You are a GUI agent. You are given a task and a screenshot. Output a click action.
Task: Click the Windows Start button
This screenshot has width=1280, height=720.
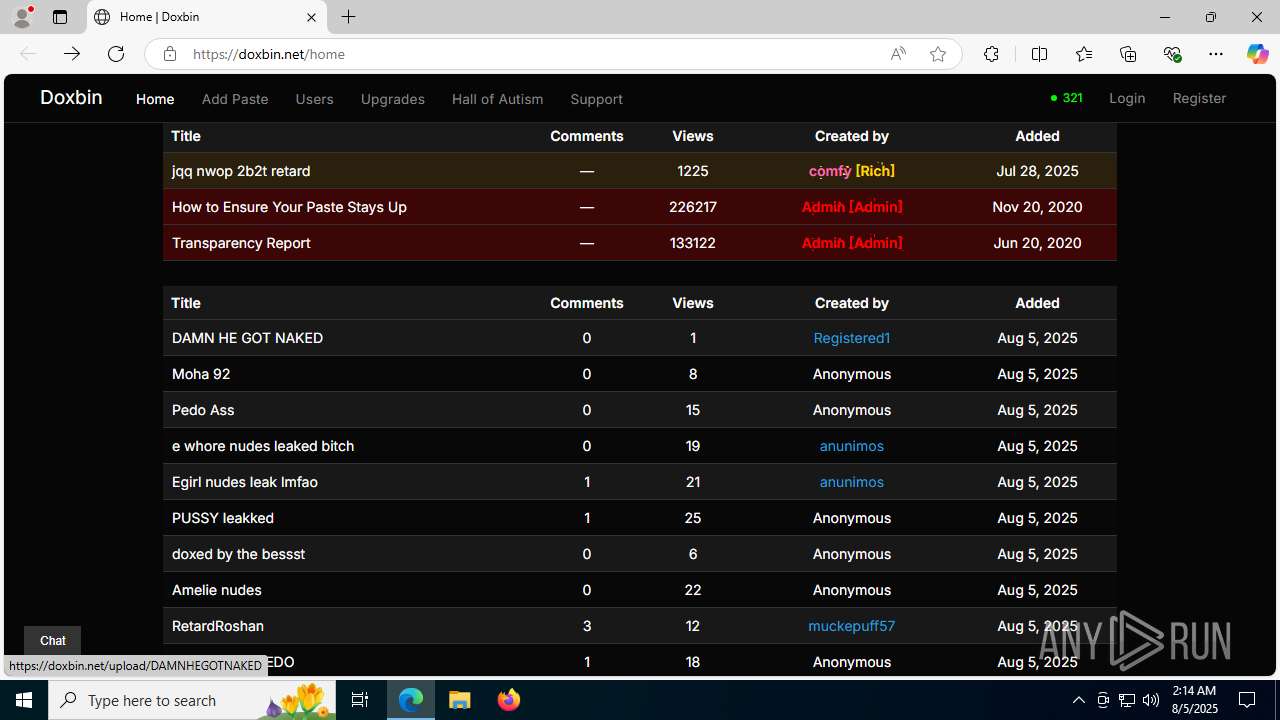pos(24,700)
